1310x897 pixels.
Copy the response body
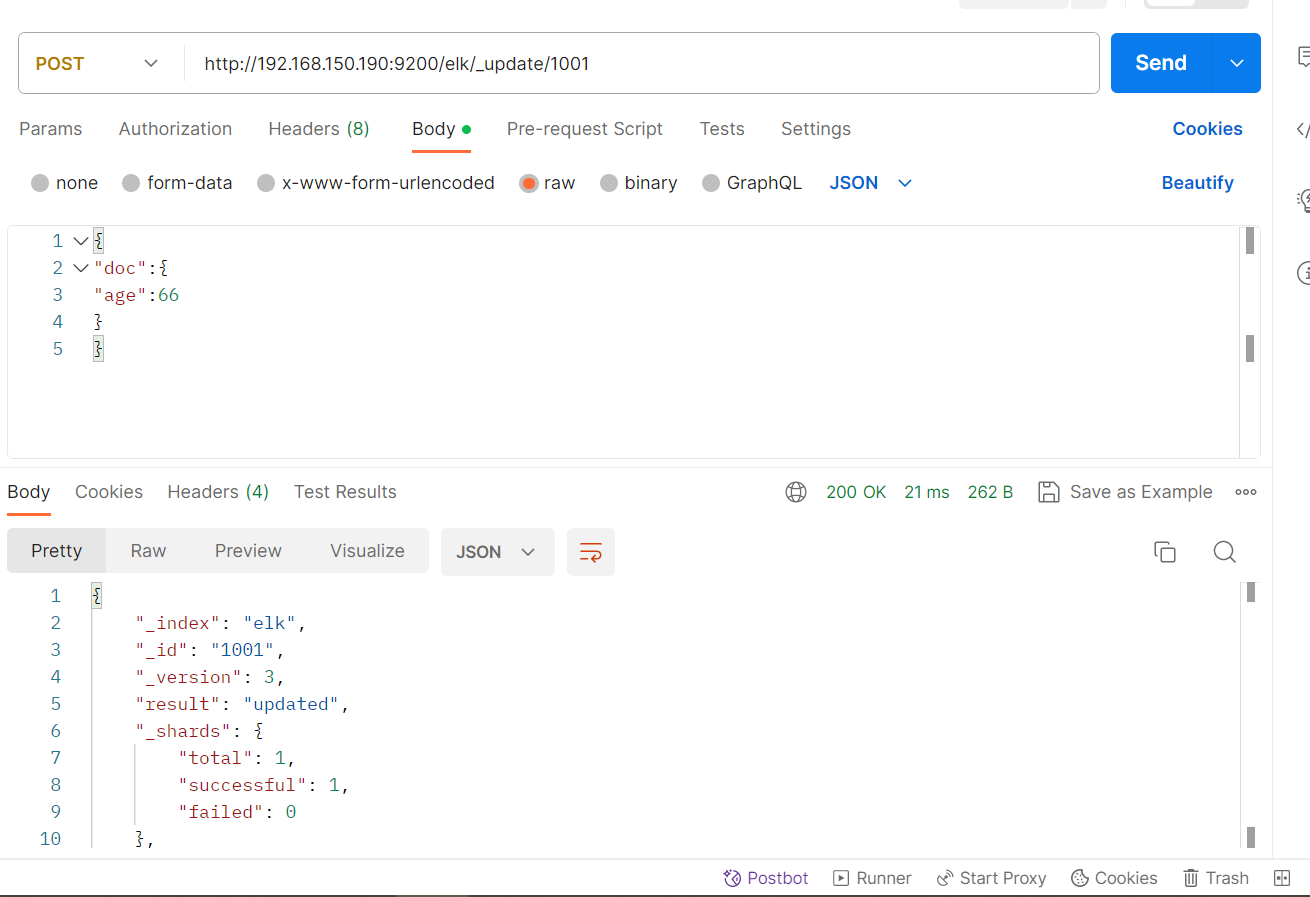[x=1165, y=552]
